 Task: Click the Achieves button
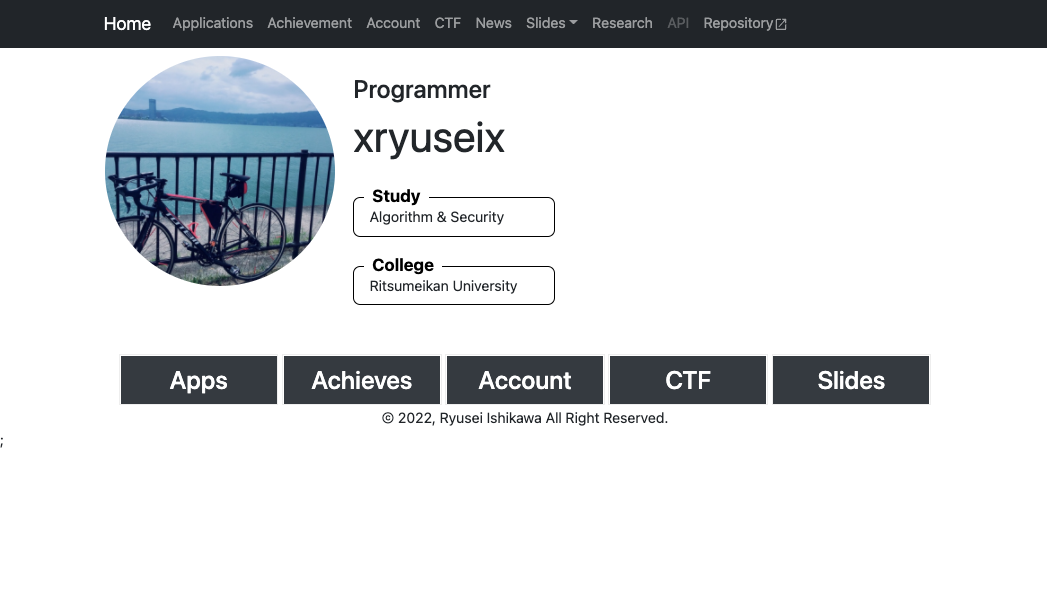pos(362,380)
